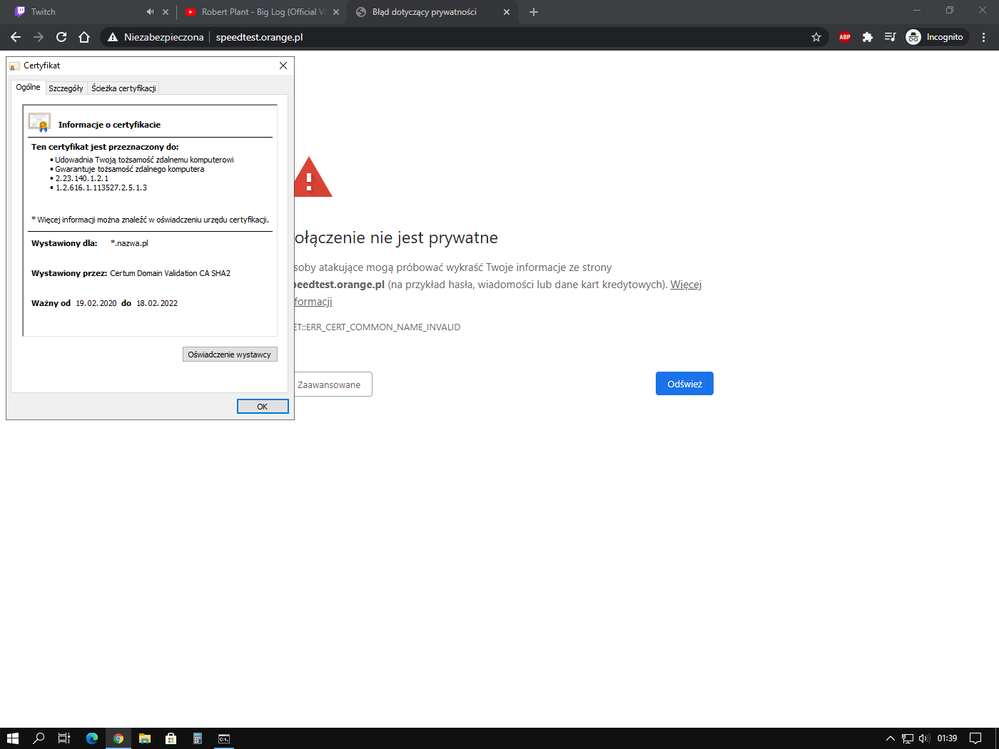Screen dimensions: 999x749
Task: Close the Robert Plant YouTube tab
Action: (x=336, y=11)
